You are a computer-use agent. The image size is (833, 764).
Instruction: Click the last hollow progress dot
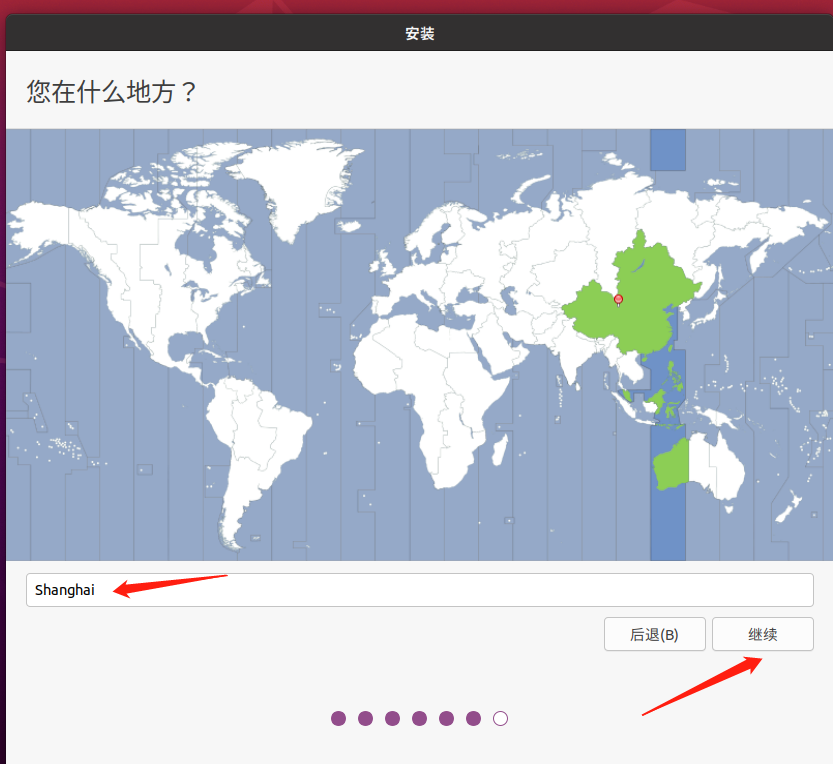pos(500,718)
